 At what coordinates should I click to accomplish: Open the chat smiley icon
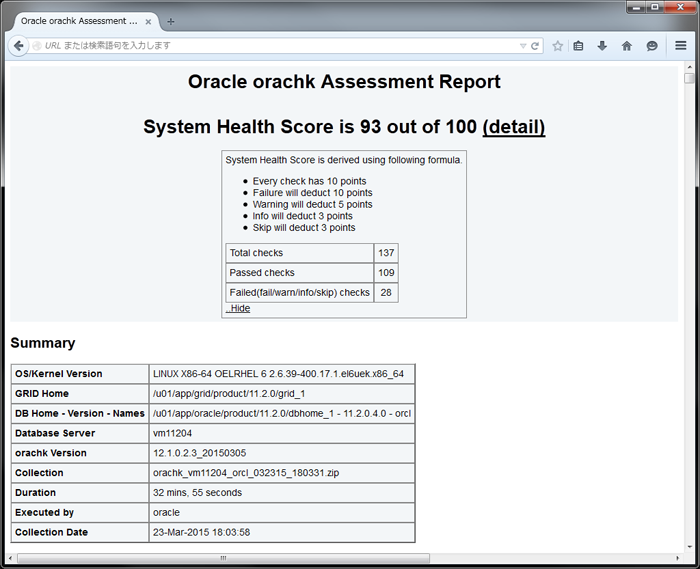tap(652, 46)
